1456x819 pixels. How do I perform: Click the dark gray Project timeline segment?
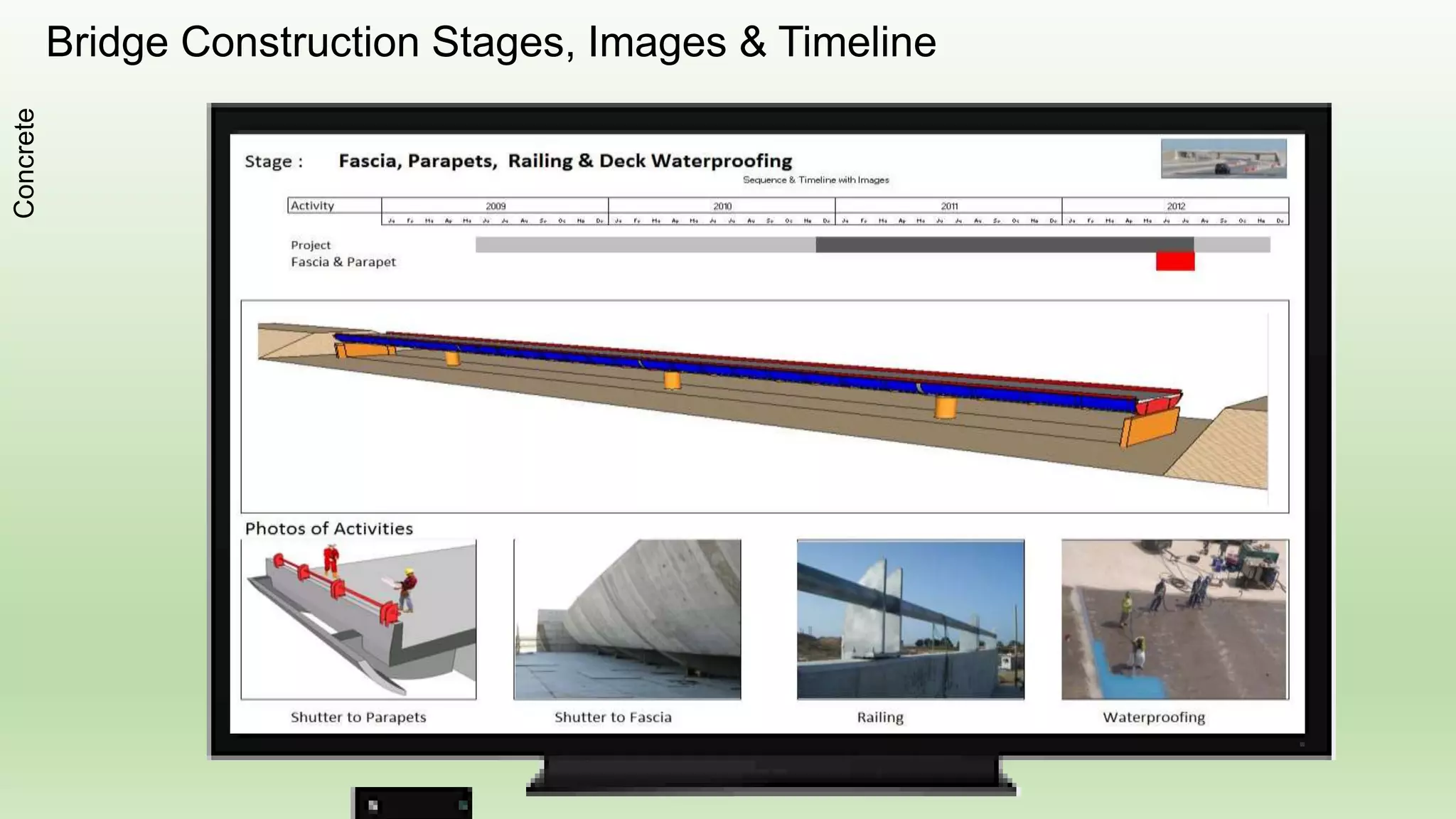[1004, 245]
